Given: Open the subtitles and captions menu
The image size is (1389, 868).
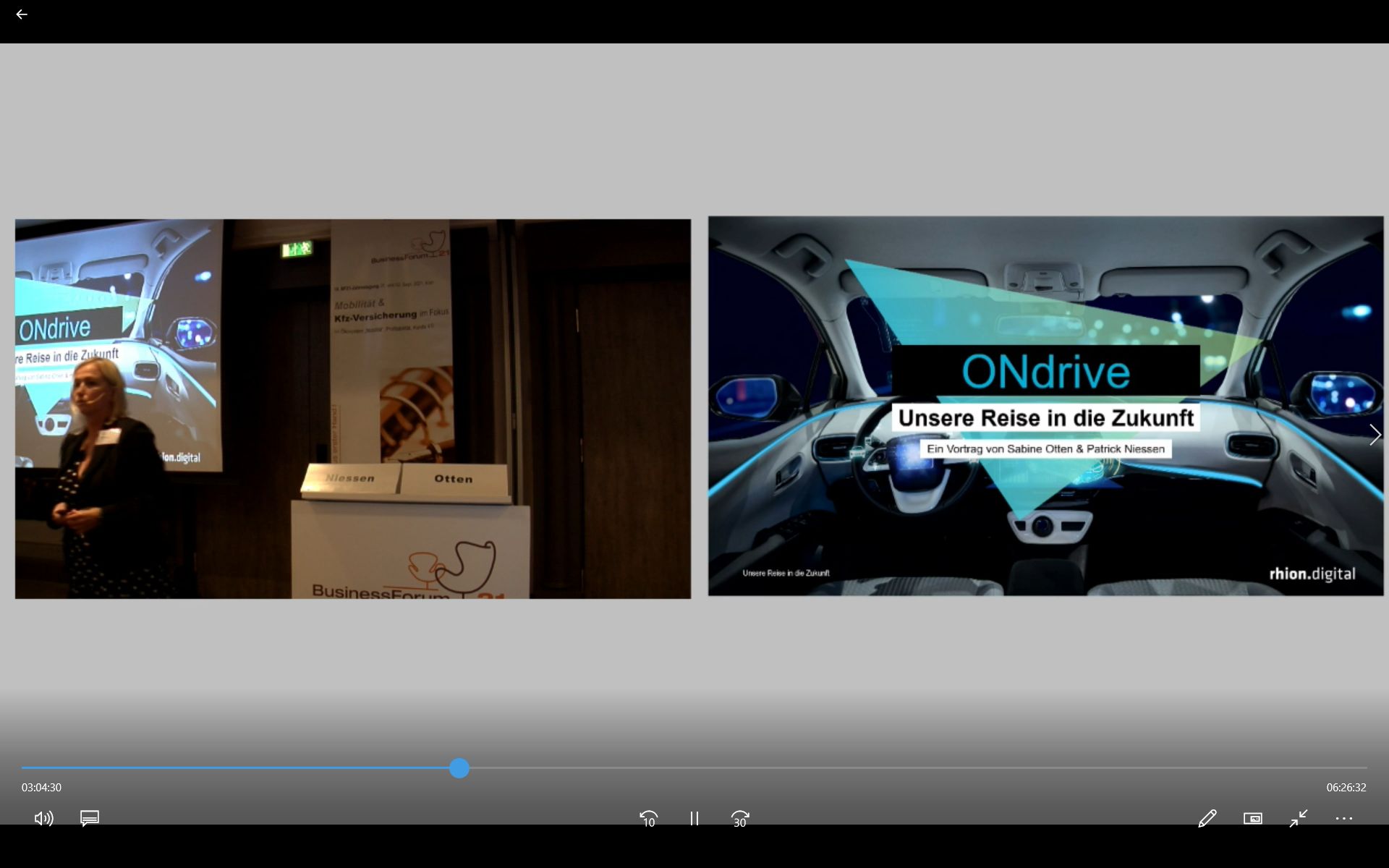Looking at the screenshot, I should (x=90, y=818).
